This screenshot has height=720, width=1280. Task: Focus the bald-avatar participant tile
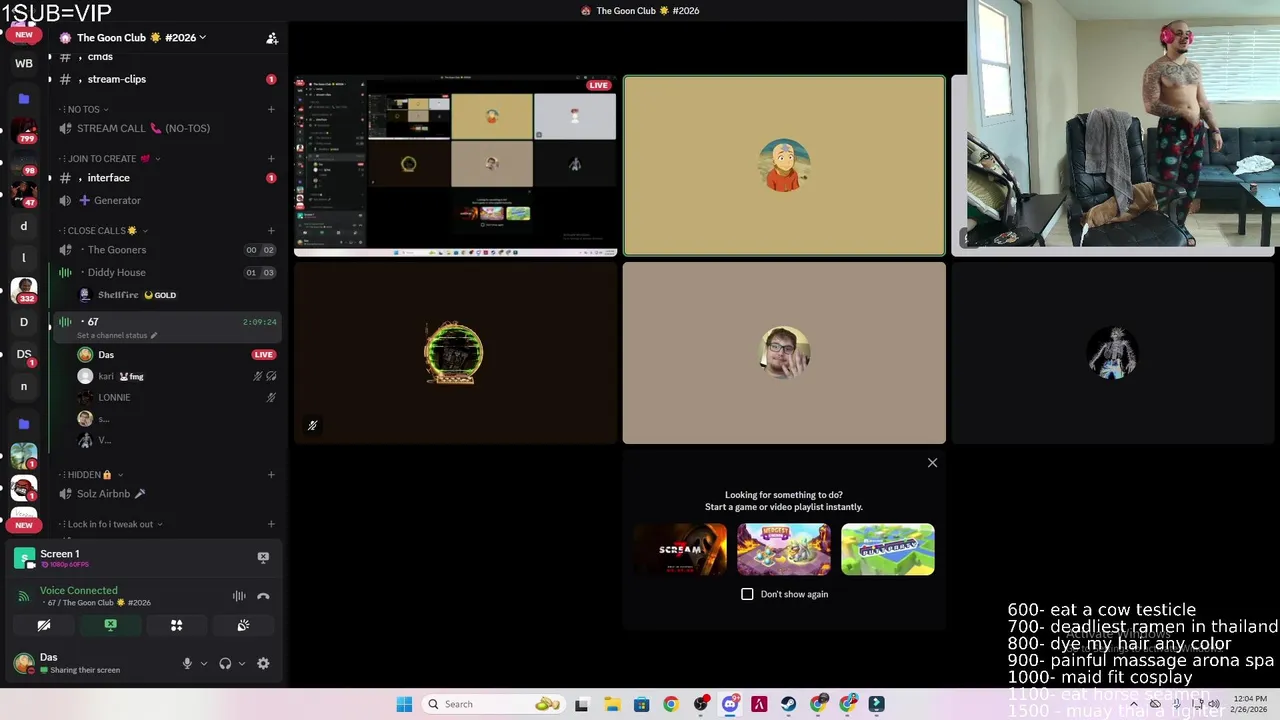pos(784,166)
